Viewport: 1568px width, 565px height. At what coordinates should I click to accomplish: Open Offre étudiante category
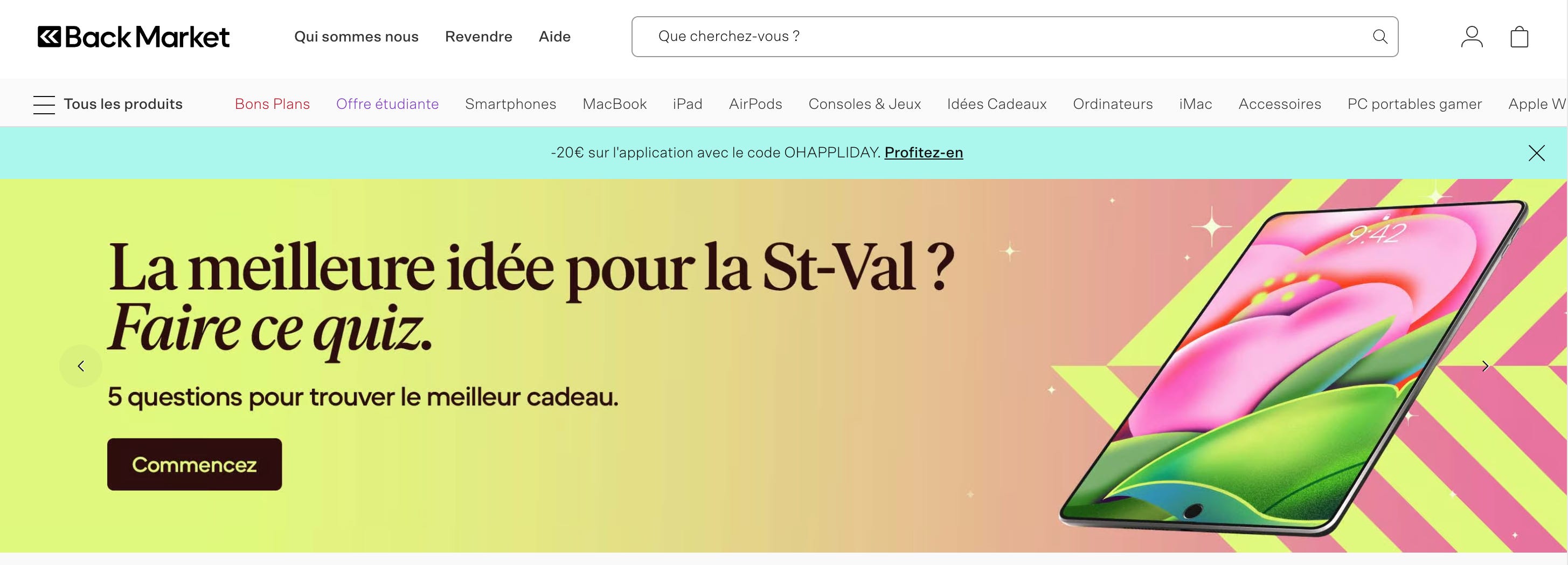[x=387, y=104]
